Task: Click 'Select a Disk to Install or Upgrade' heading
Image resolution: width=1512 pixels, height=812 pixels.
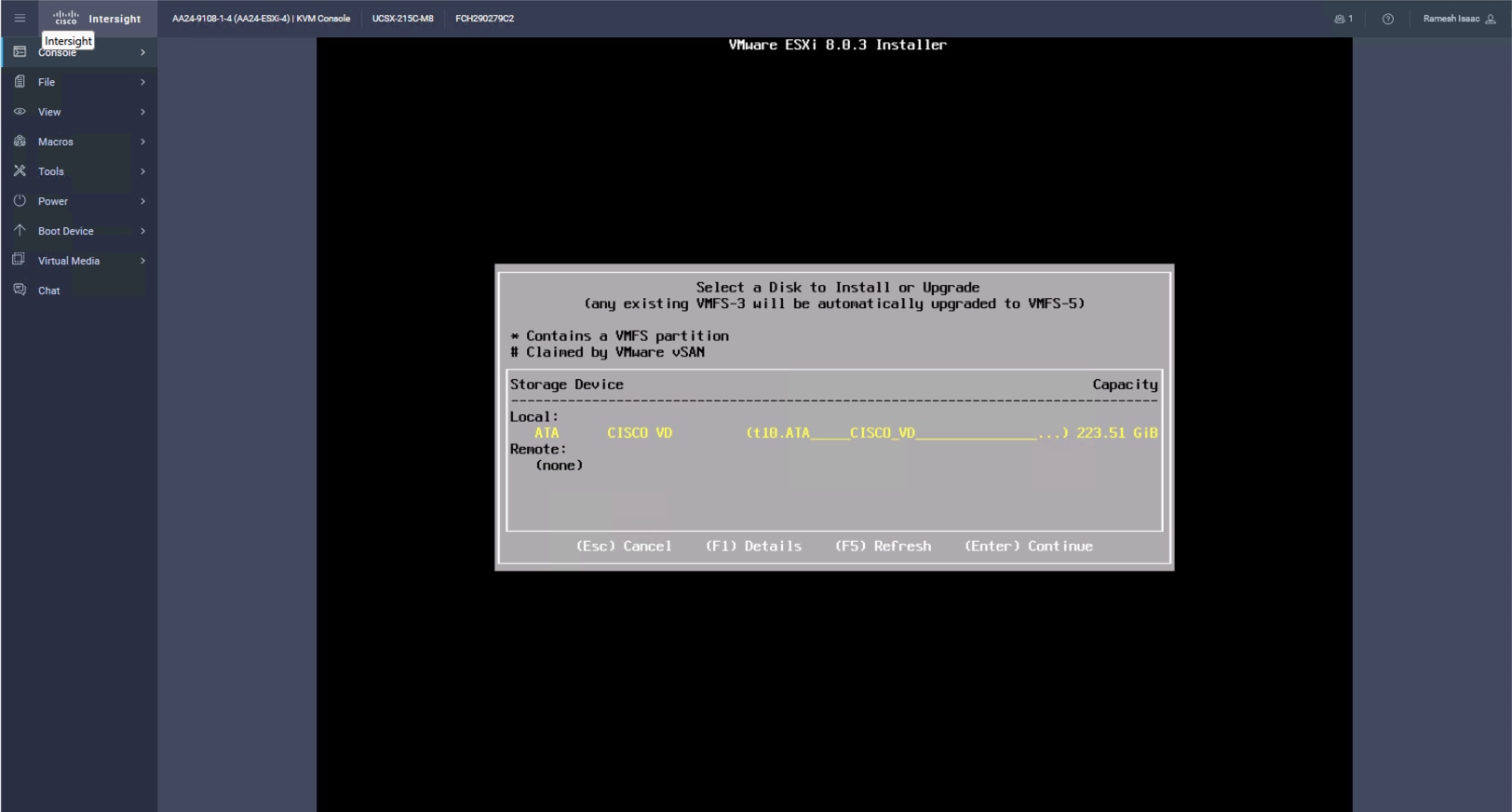Action: [838, 288]
